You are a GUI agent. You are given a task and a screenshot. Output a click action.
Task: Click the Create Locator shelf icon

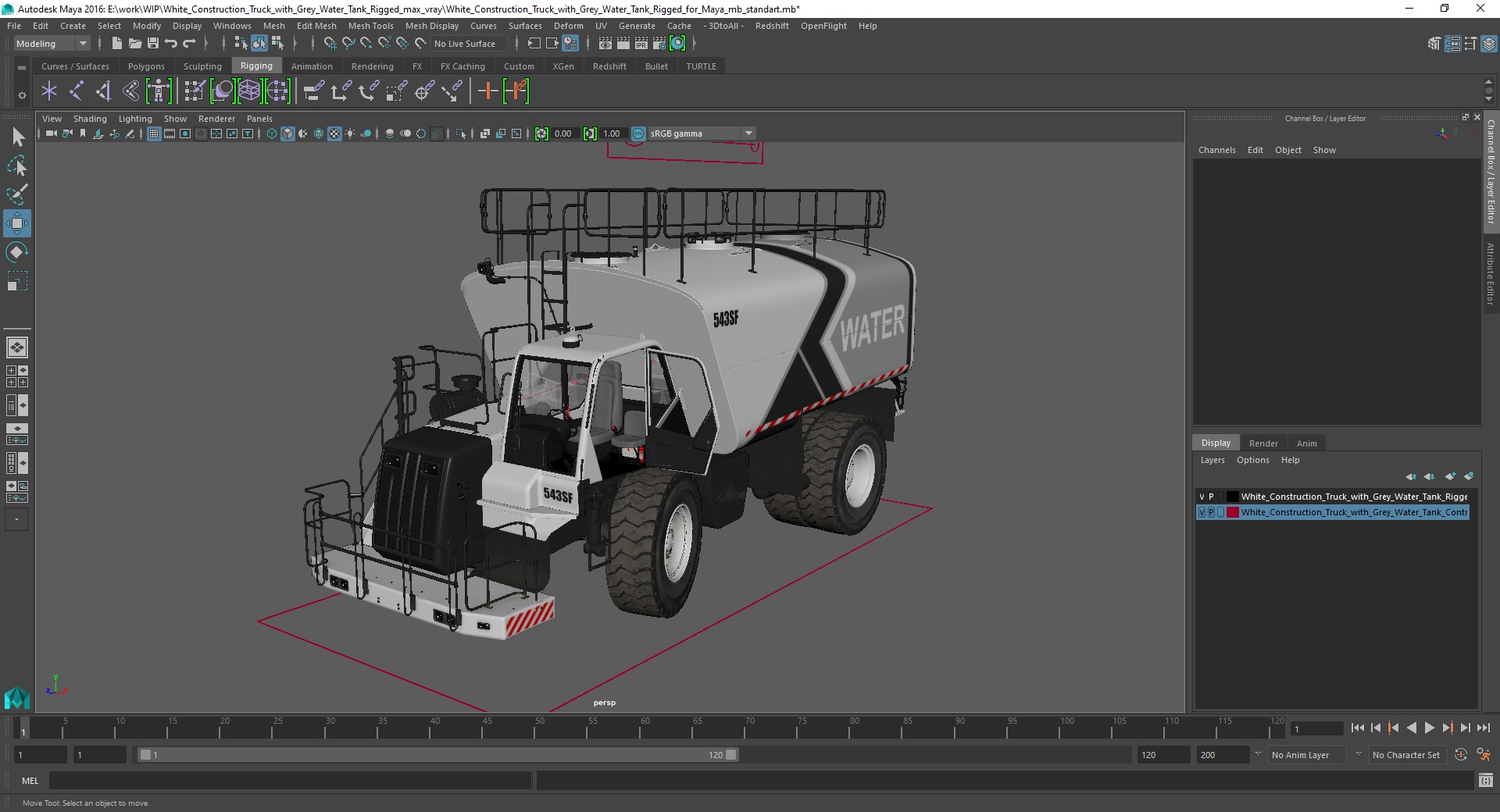[49, 91]
